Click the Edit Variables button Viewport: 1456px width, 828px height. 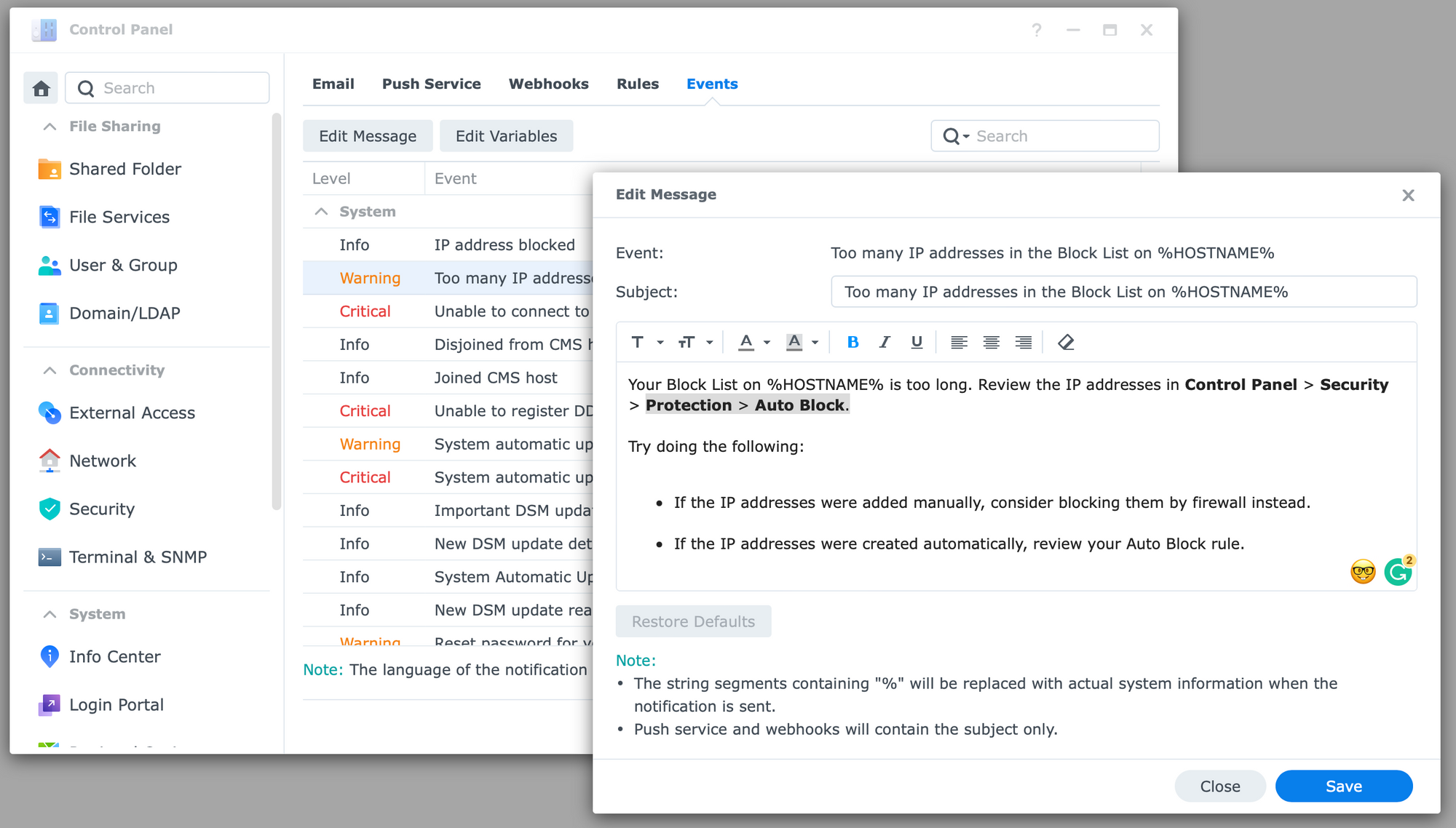pos(506,136)
